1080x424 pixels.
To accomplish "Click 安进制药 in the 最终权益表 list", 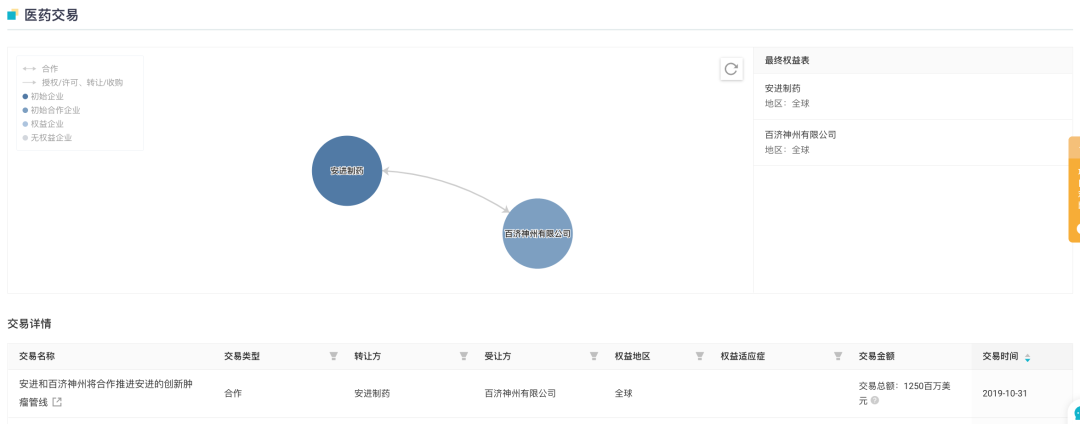I will tap(782, 88).
